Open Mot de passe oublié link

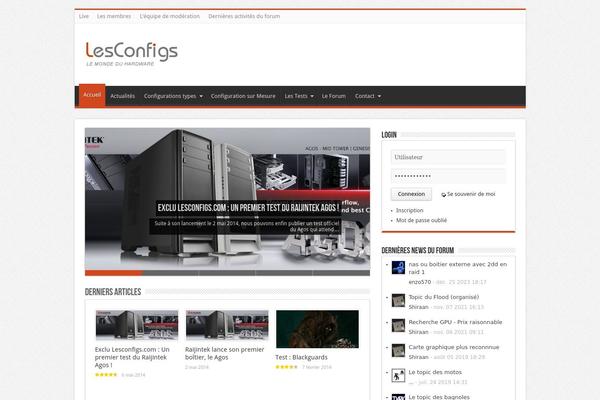(421, 220)
